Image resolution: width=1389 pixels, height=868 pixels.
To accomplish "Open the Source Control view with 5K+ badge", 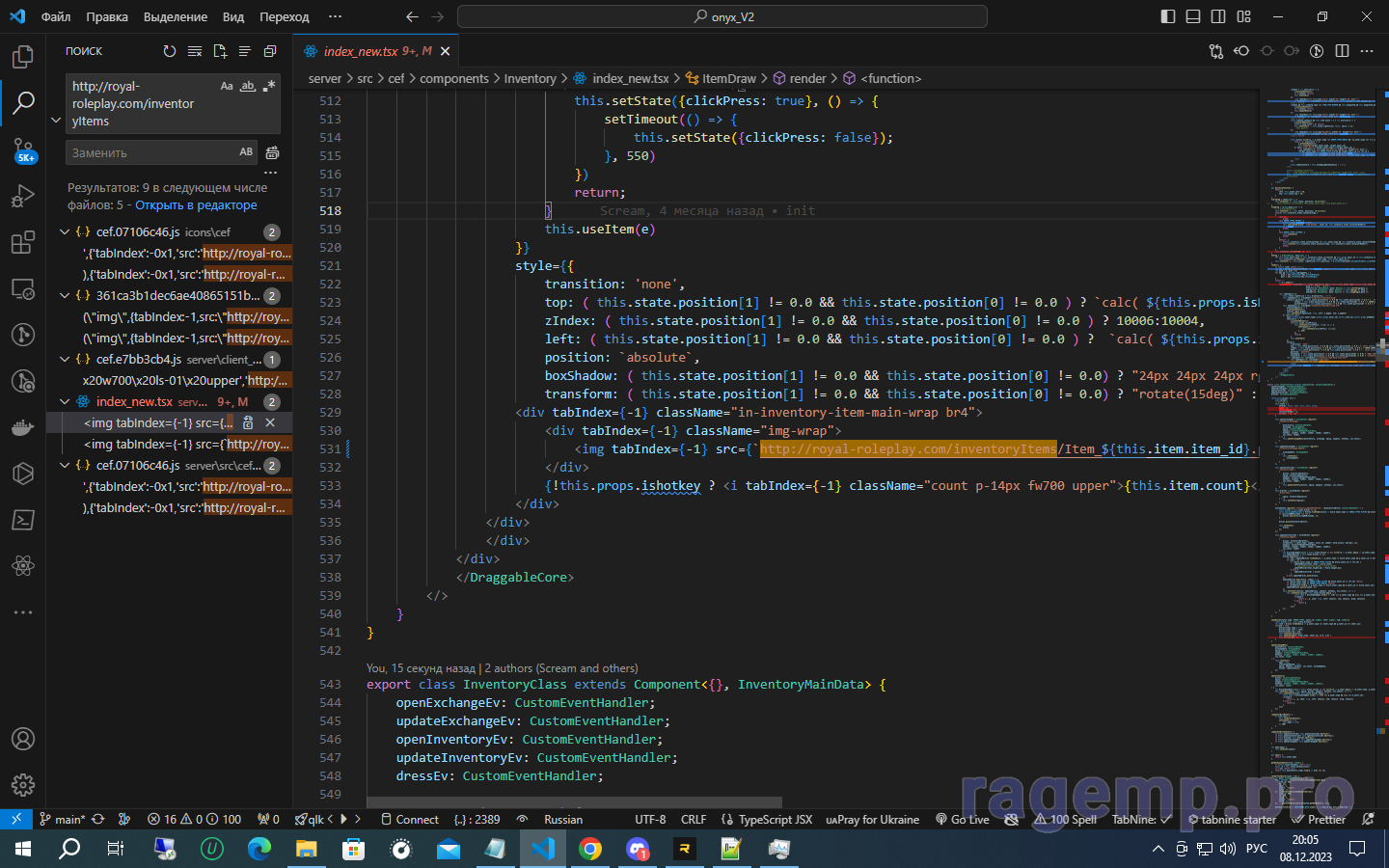I will tap(23, 149).
